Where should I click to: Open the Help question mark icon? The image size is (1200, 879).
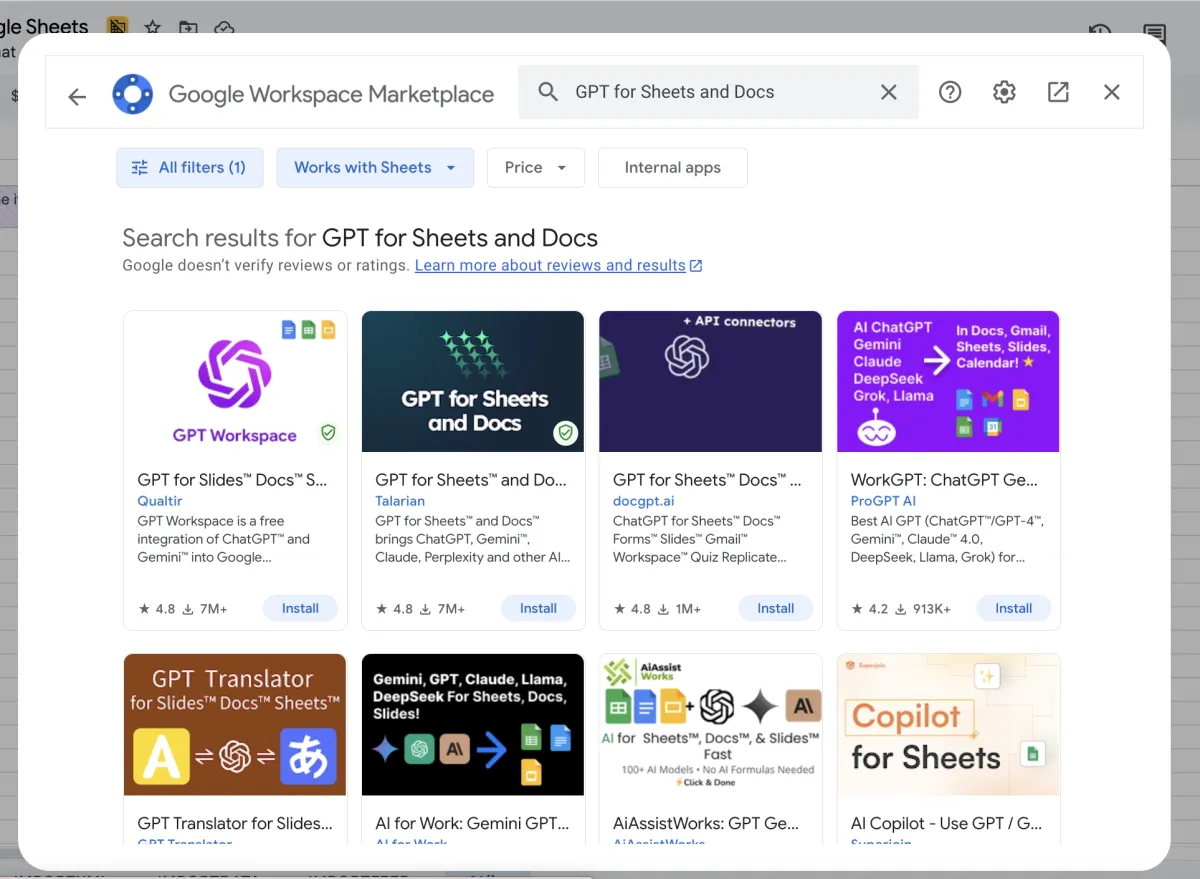click(x=950, y=92)
